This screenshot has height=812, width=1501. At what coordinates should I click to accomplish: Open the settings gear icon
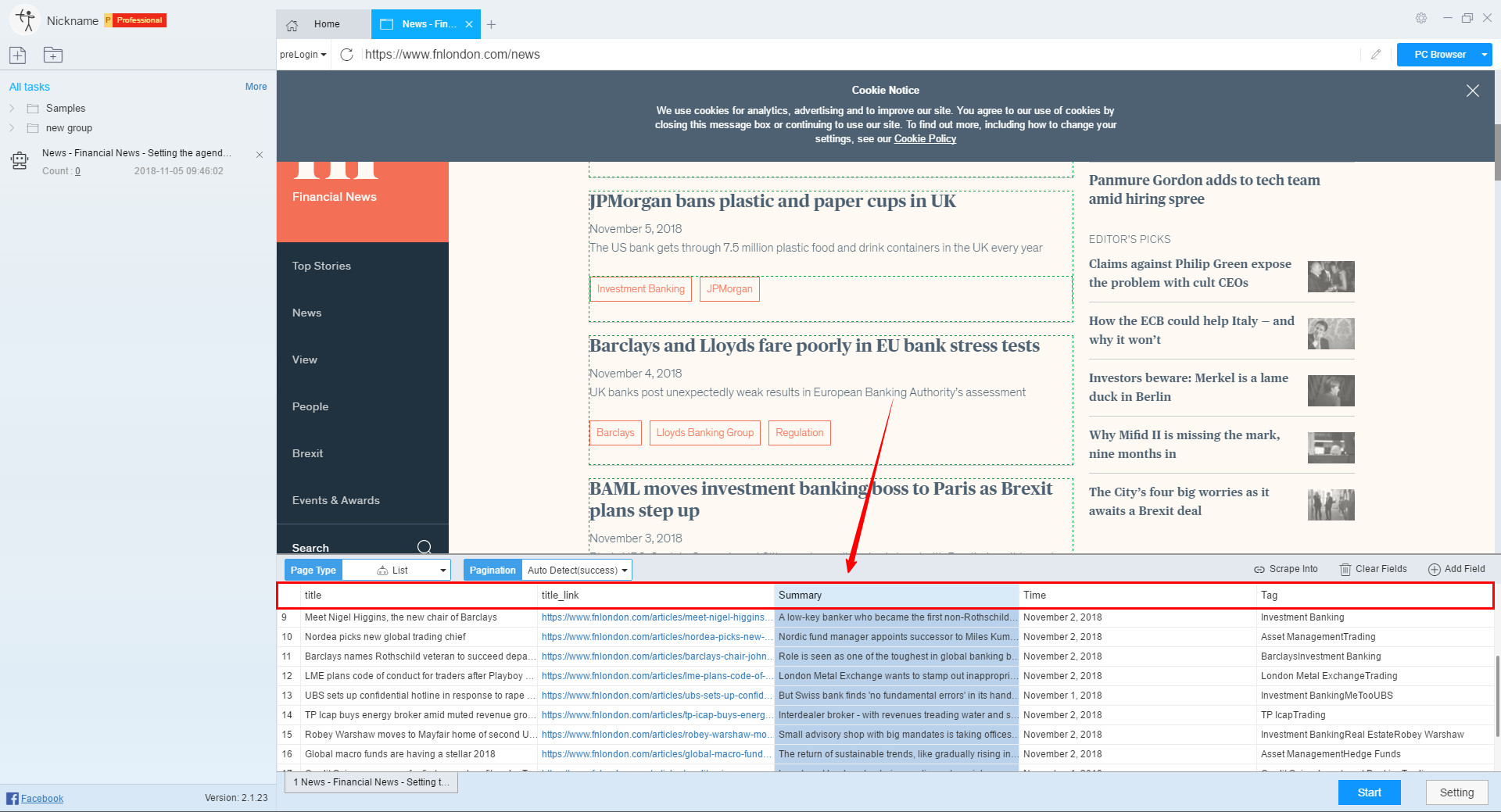tap(1421, 18)
